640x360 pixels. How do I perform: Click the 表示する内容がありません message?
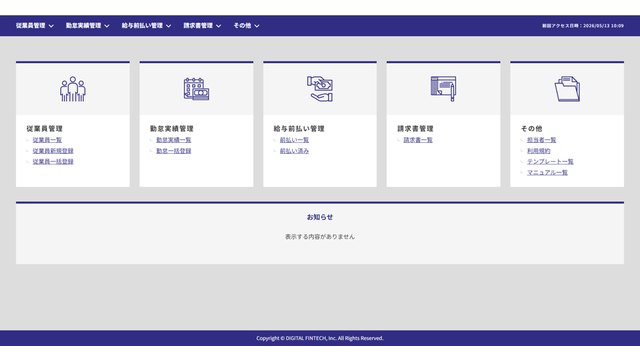click(x=320, y=237)
